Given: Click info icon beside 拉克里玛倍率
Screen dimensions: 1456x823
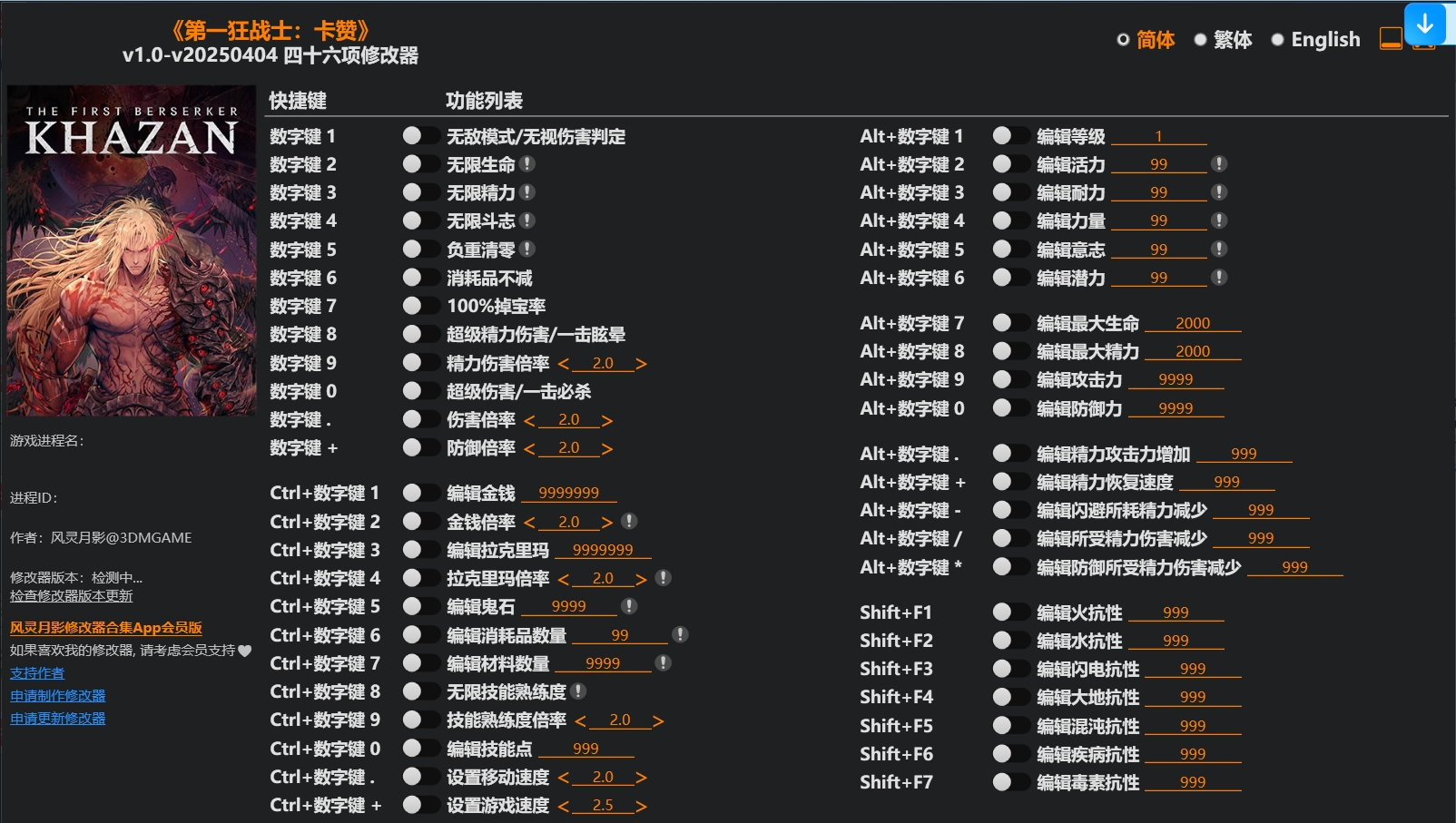Looking at the screenshot, I should coord(664,578).
